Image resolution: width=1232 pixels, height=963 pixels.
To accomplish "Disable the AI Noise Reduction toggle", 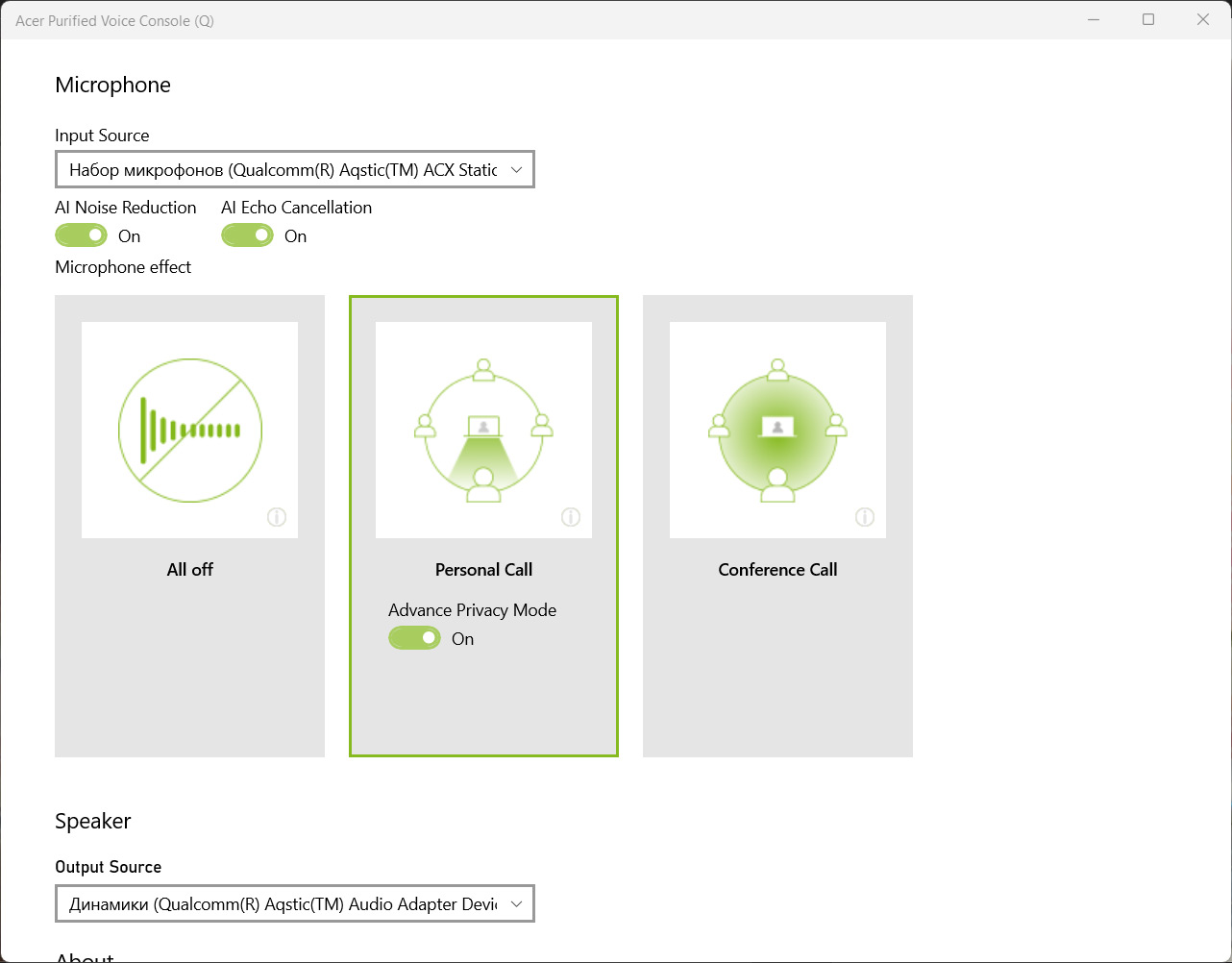I will [82, 235].
